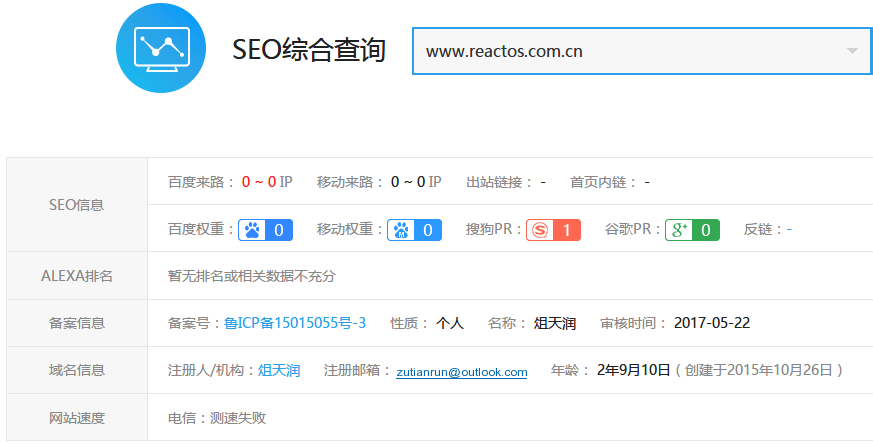
Task: Click the 移动来路 0 ~ 0 IP value
Action: click(x=416, y=182)
